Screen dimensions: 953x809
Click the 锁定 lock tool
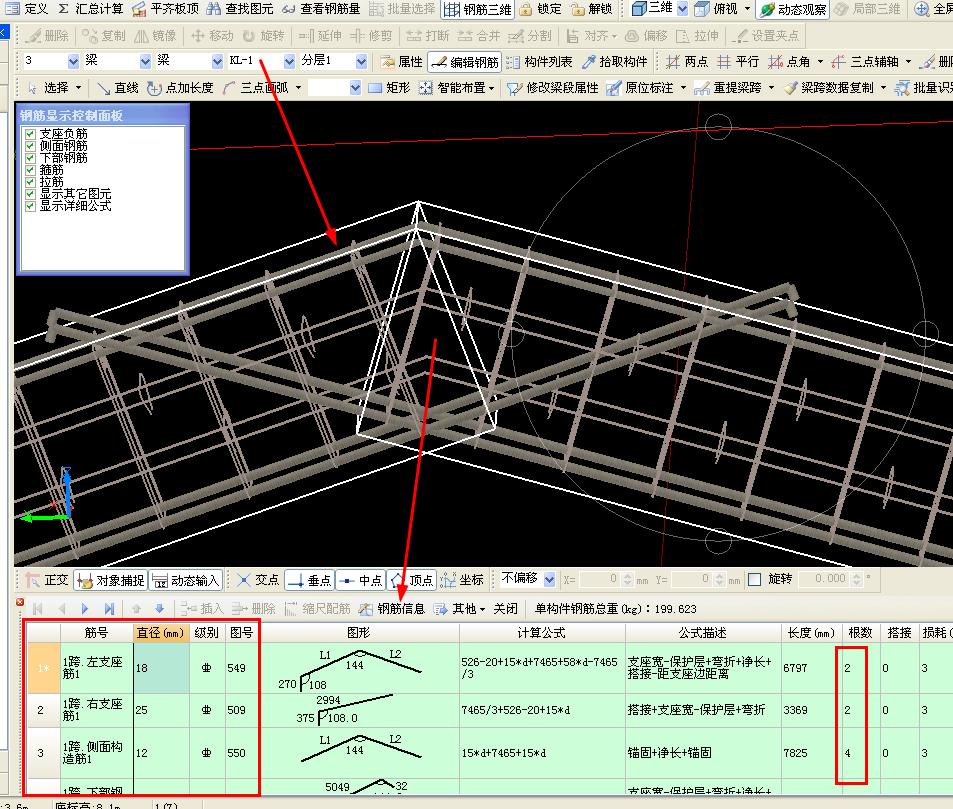540,9
